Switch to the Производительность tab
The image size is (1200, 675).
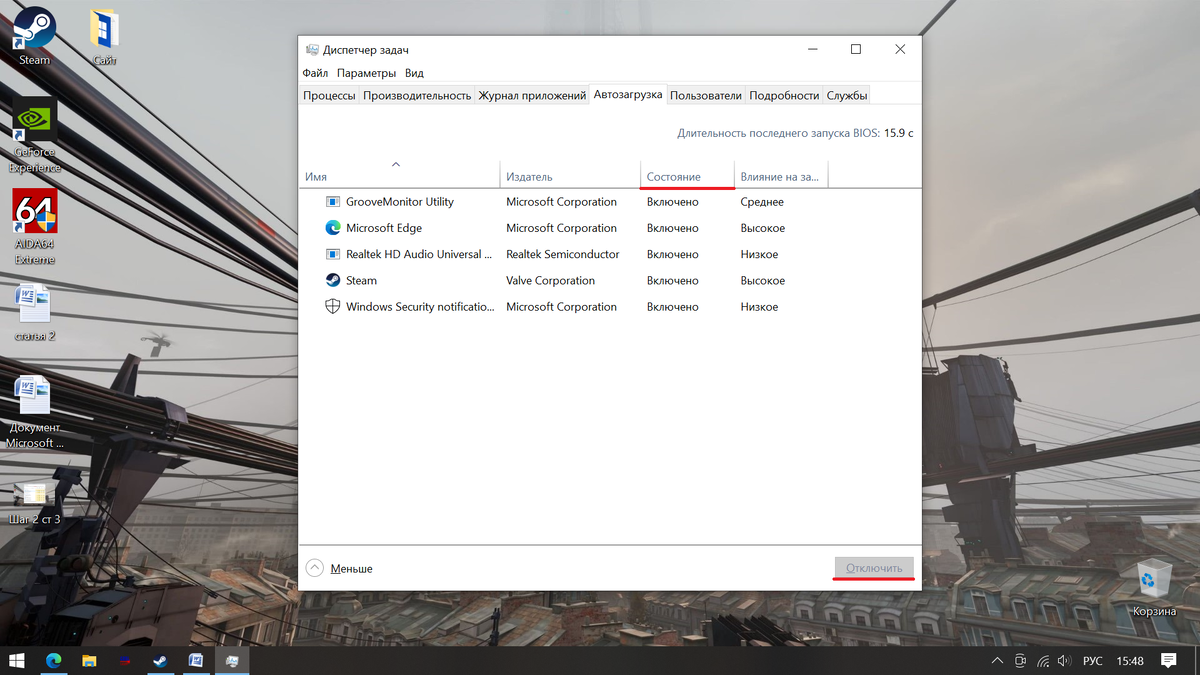point(417,96)
